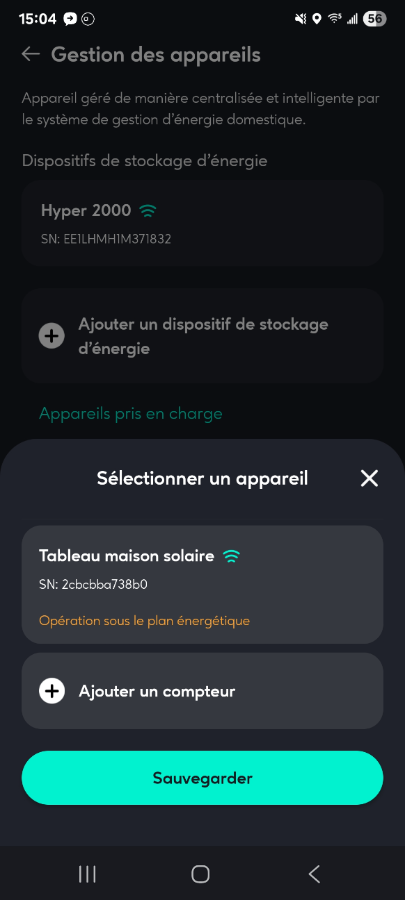Tap plus icon for adding storage device
405x900 pixels.
coord(52,336)
